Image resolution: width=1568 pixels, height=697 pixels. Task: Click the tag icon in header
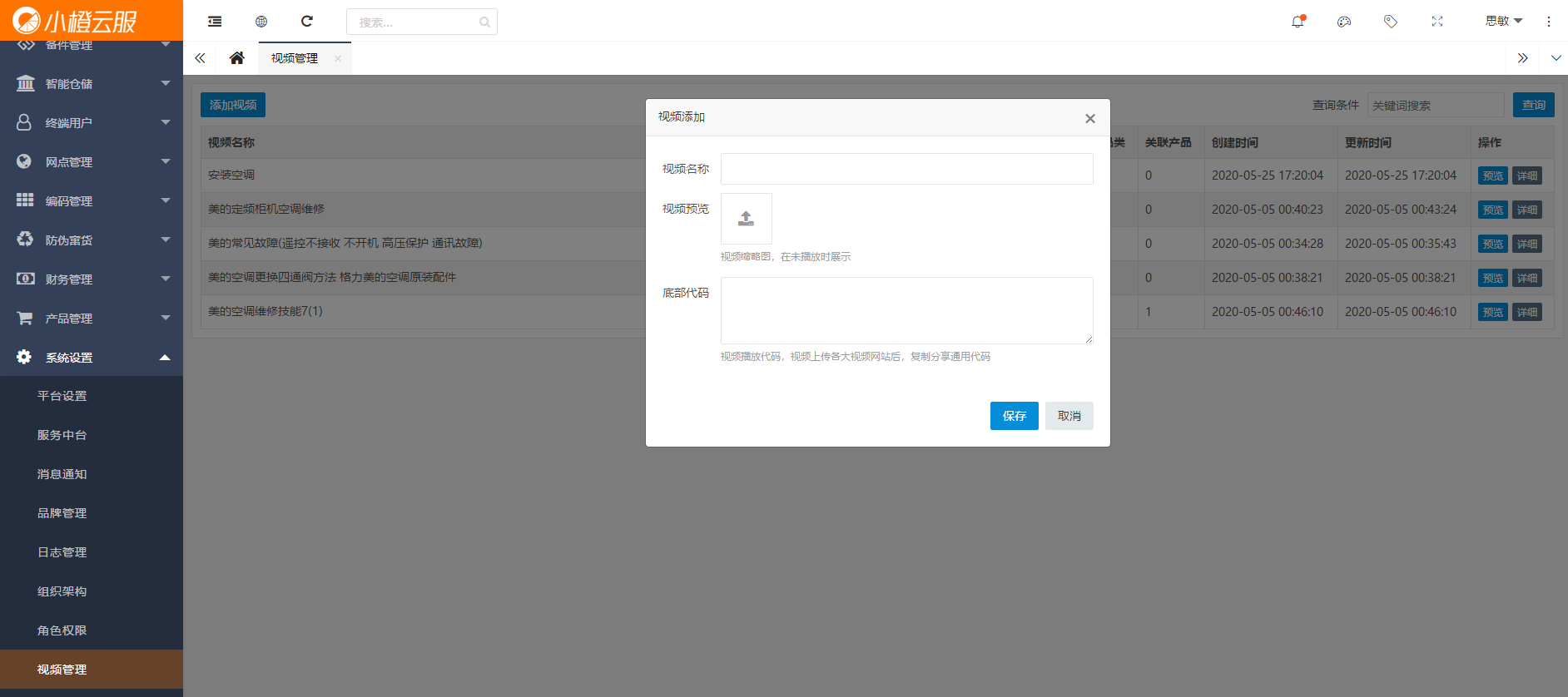click(x=1391, y=22)
